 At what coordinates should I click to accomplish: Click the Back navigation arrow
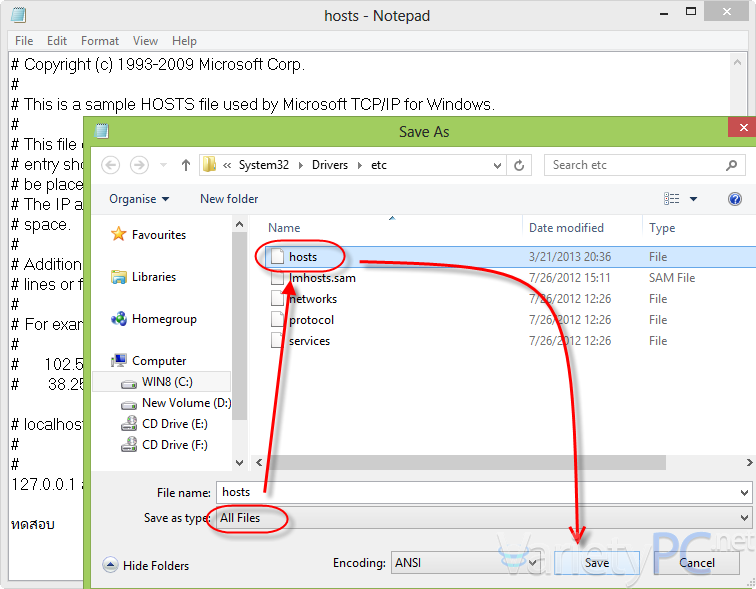click(111, 165)
